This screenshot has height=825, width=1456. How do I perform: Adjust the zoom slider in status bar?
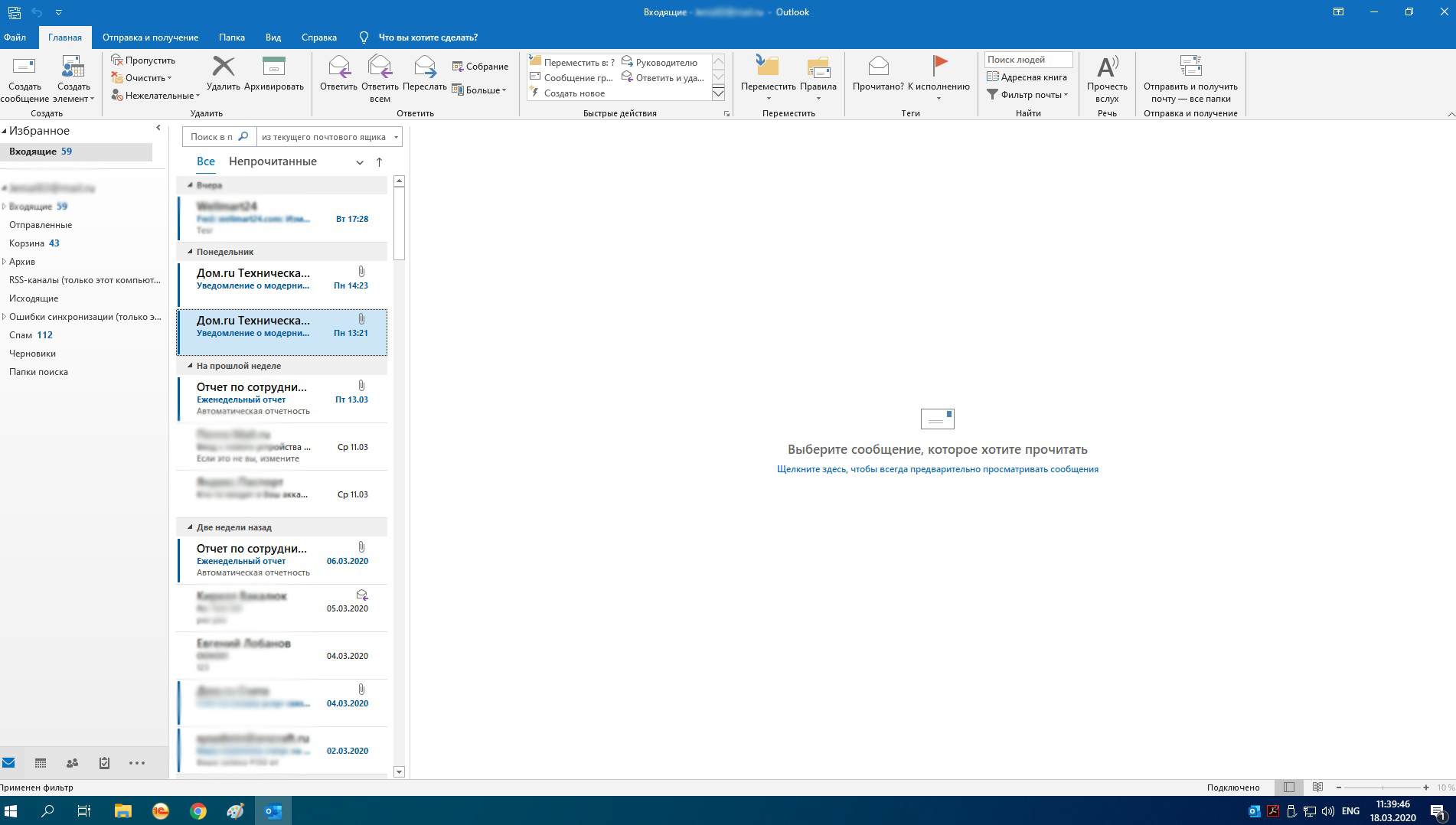1382,787
